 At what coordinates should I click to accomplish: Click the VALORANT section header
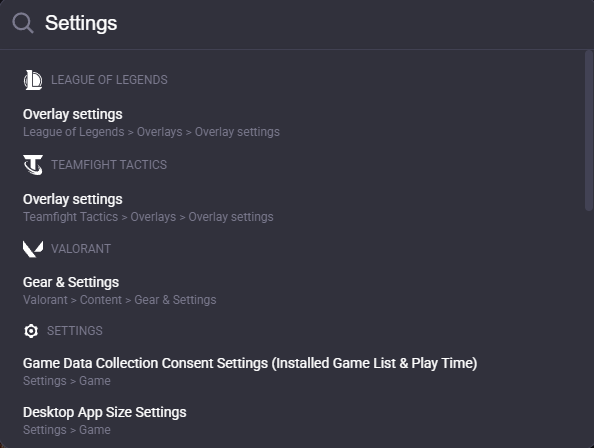(x=81, y=249)
